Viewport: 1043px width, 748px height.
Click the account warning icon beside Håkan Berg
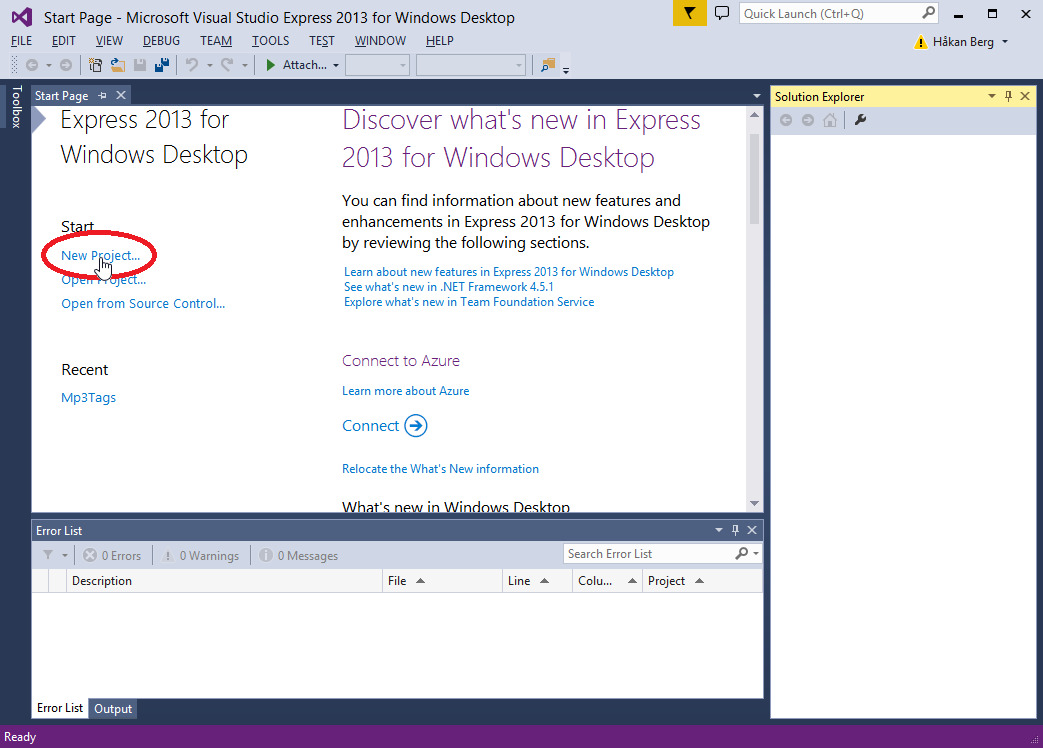click(x=921, y=43)
